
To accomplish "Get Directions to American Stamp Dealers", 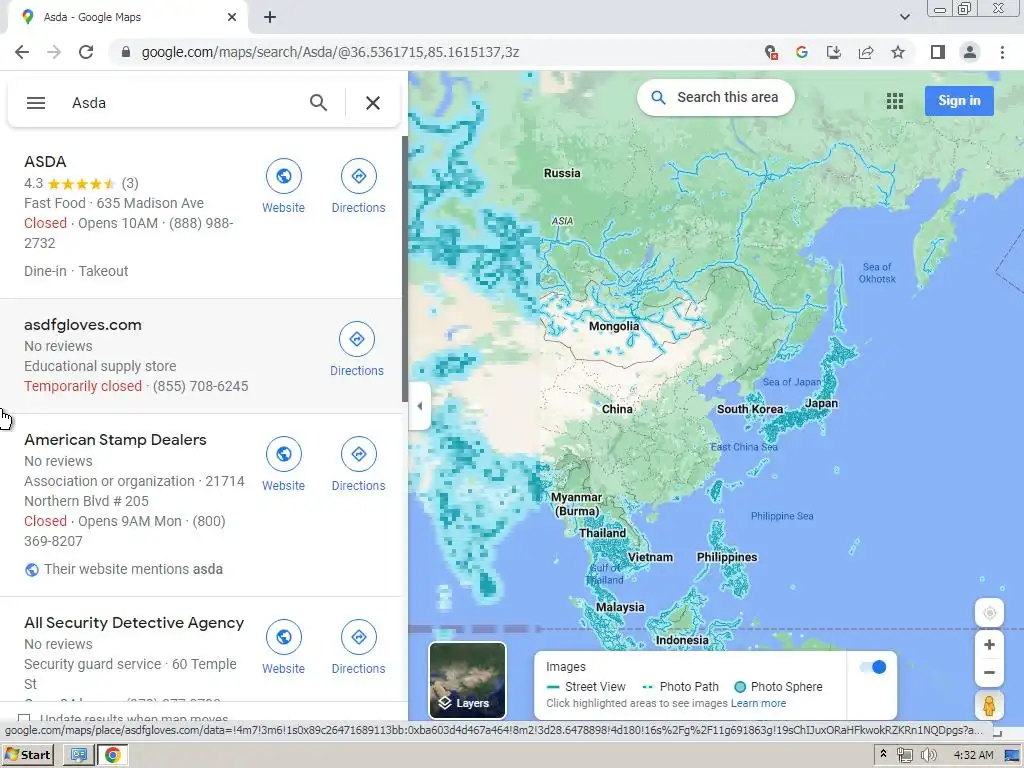I will point(359,464).
